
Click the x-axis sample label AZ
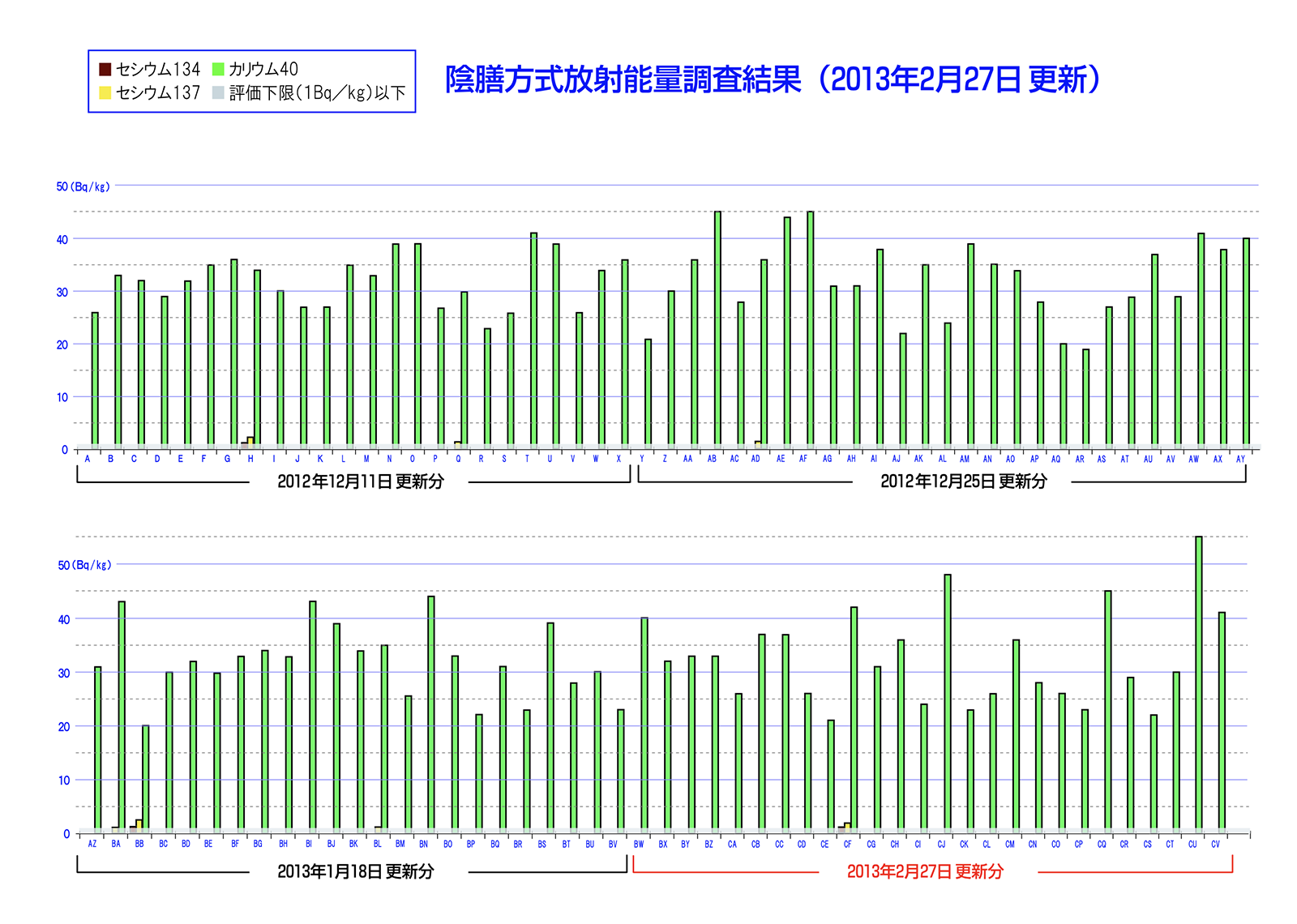92,844
